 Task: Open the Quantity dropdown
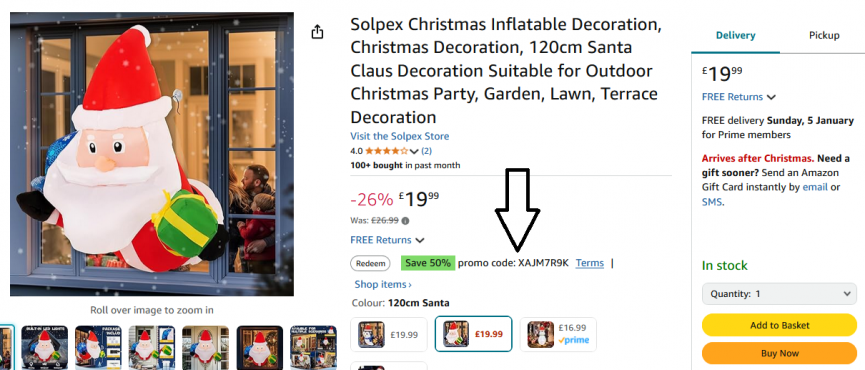[779, 294]
